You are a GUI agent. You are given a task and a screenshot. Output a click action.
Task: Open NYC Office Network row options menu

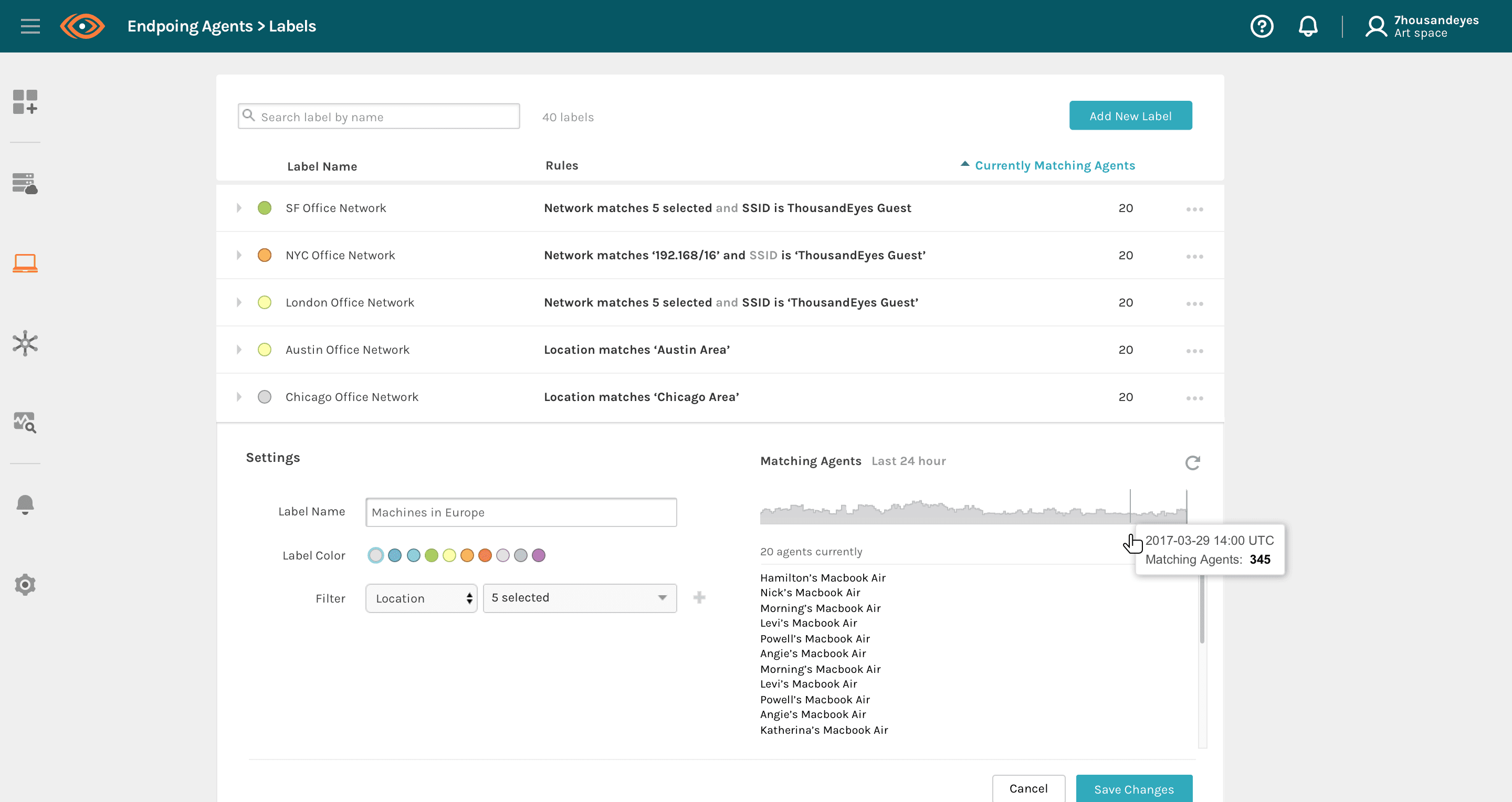(x=1194, y=256)
